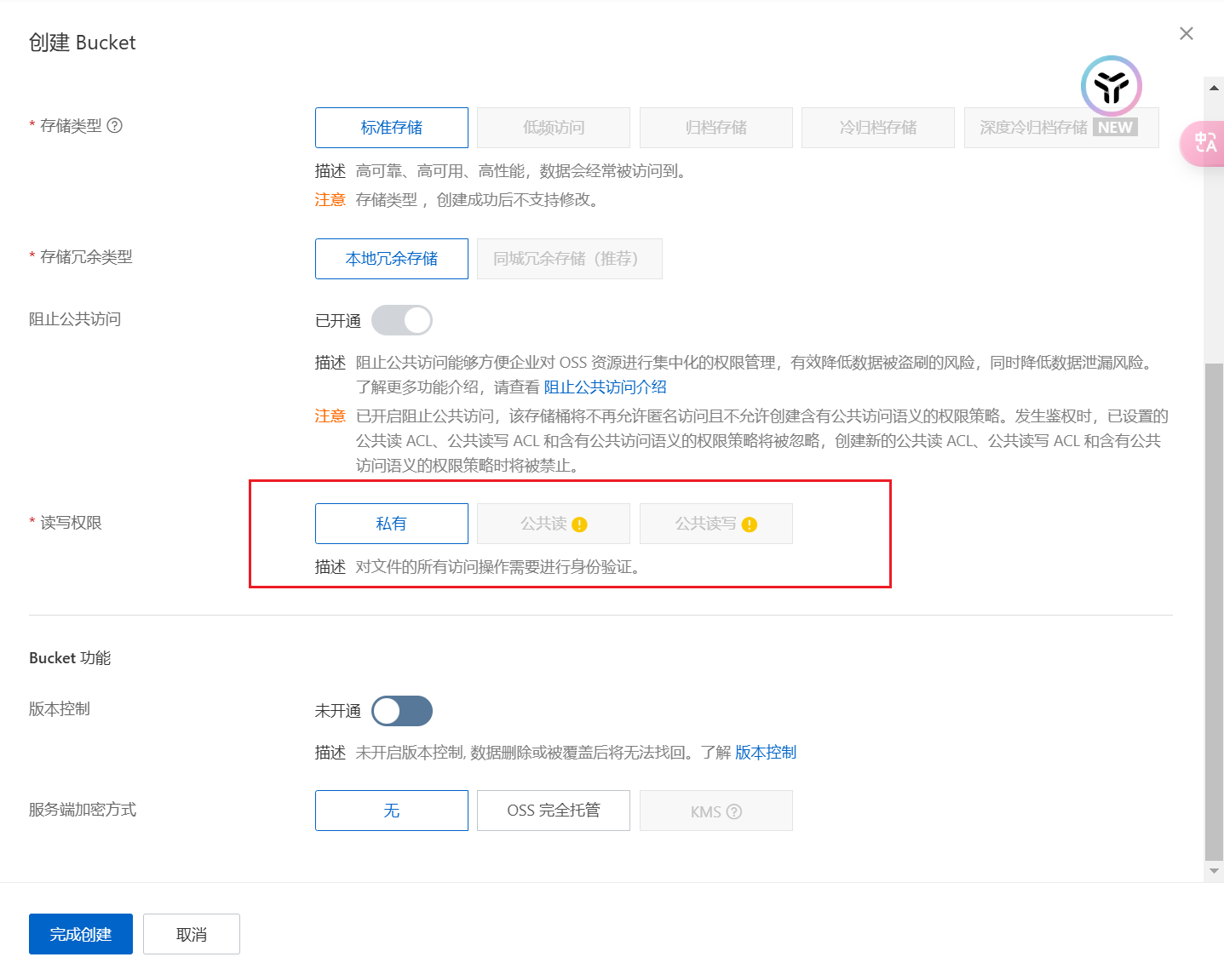Click the scrollbar down arrow

(1214, 871)
